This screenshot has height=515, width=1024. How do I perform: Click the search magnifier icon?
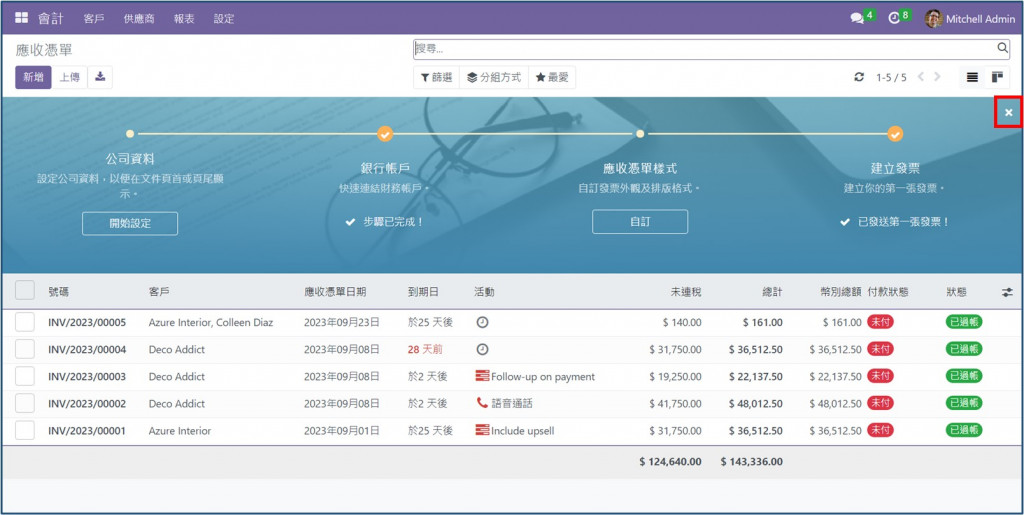click(1002, 48)
